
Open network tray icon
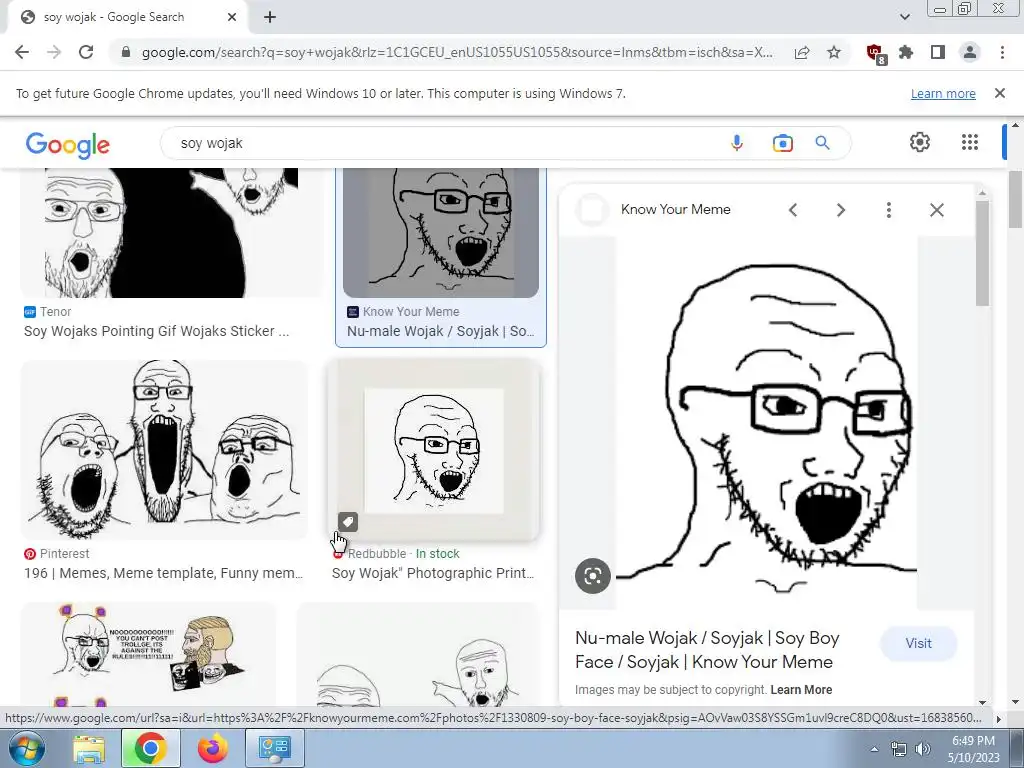coord(899,749)
